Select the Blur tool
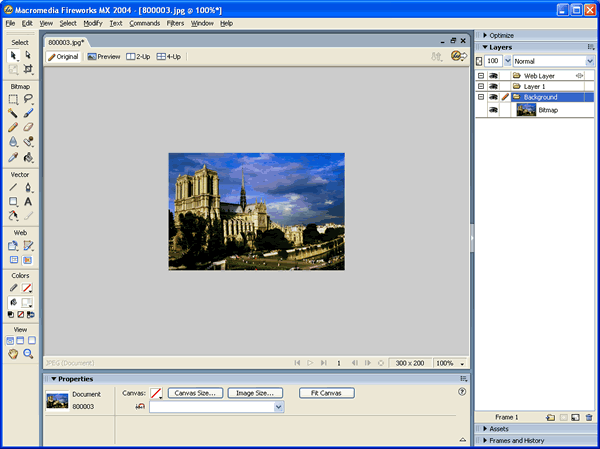Image resolution: width=600 pixels, height=449 pixels. [13, 142]
